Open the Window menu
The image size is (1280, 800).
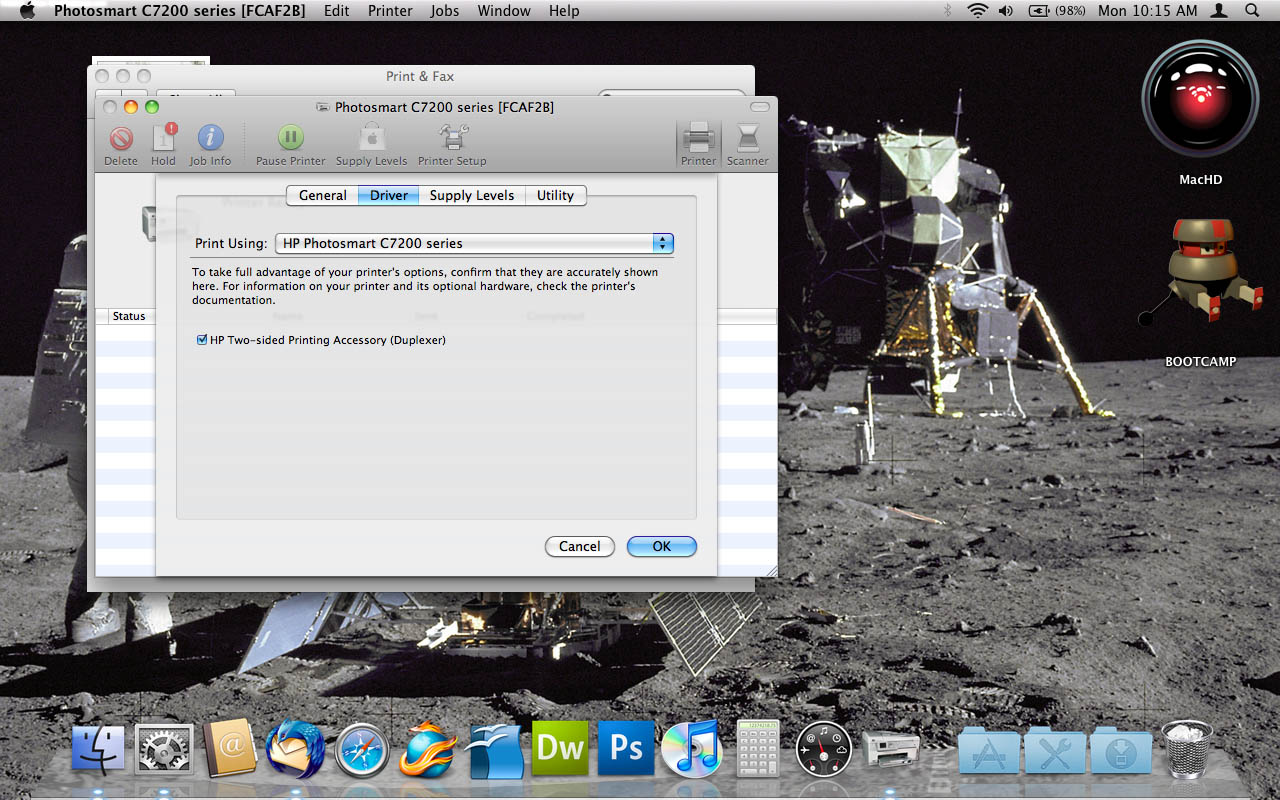(x=504, y=10)
